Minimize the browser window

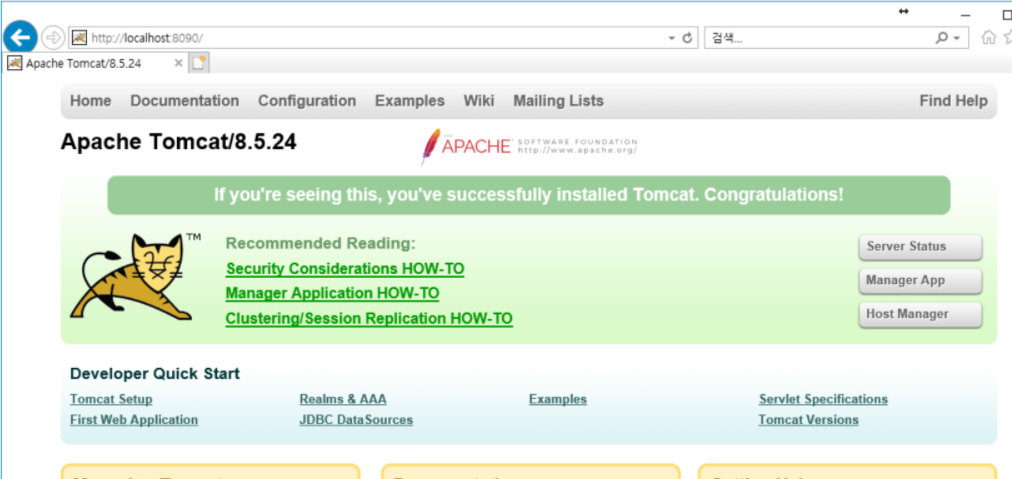pyautogui.click(x=966, y=15)
